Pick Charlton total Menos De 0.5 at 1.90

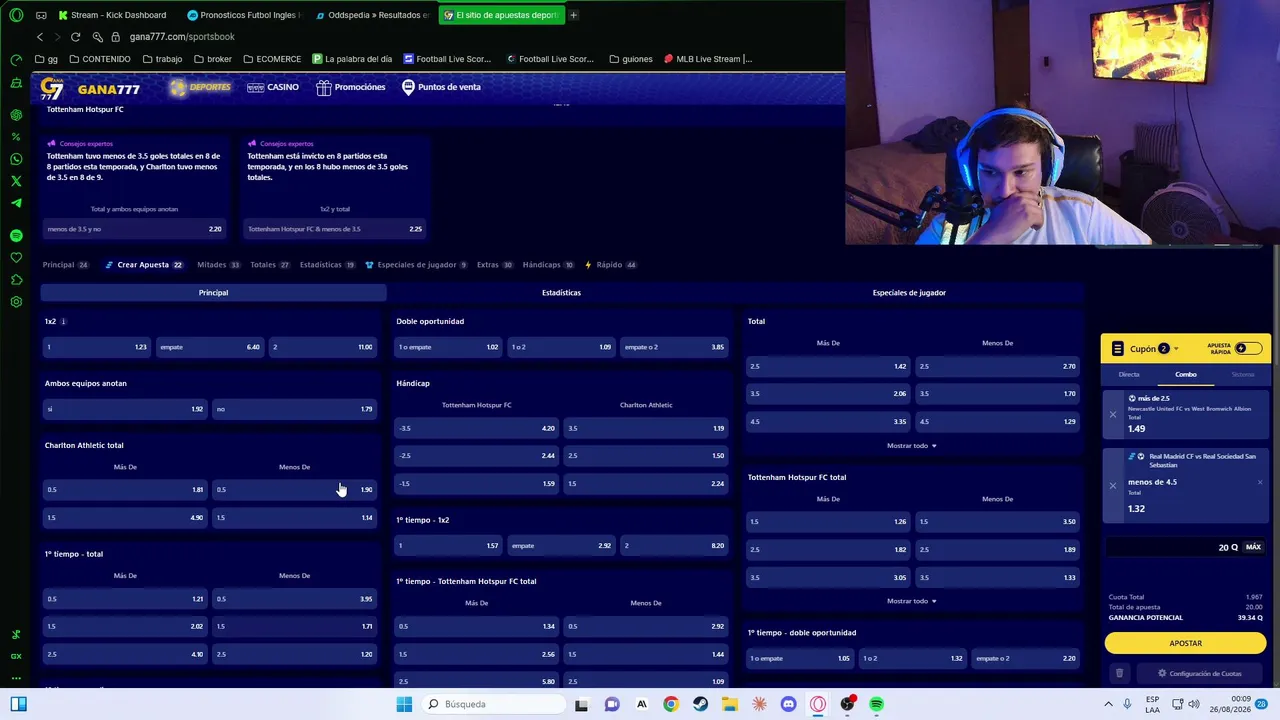pyautogui.click(x=294, y=490)
